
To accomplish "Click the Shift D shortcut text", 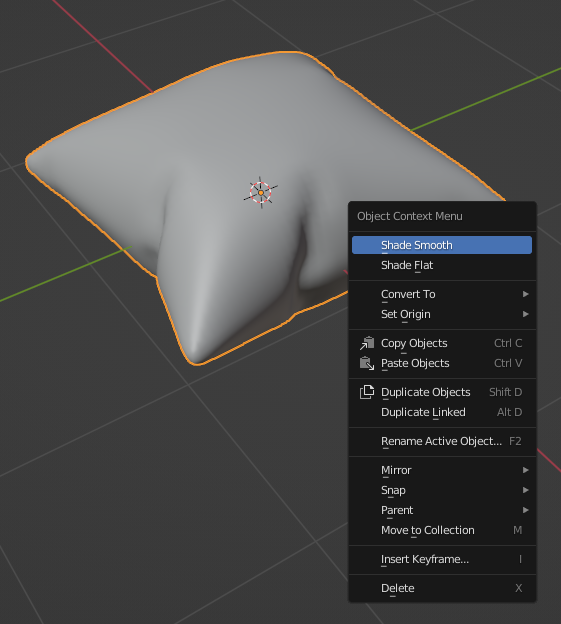I will click(505, 392).
